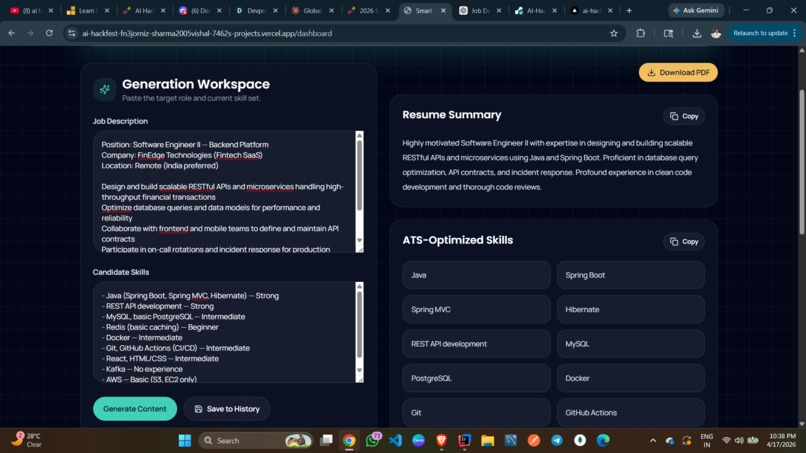Click down arrow of Job Description scrollbar

tap(359, 241)
